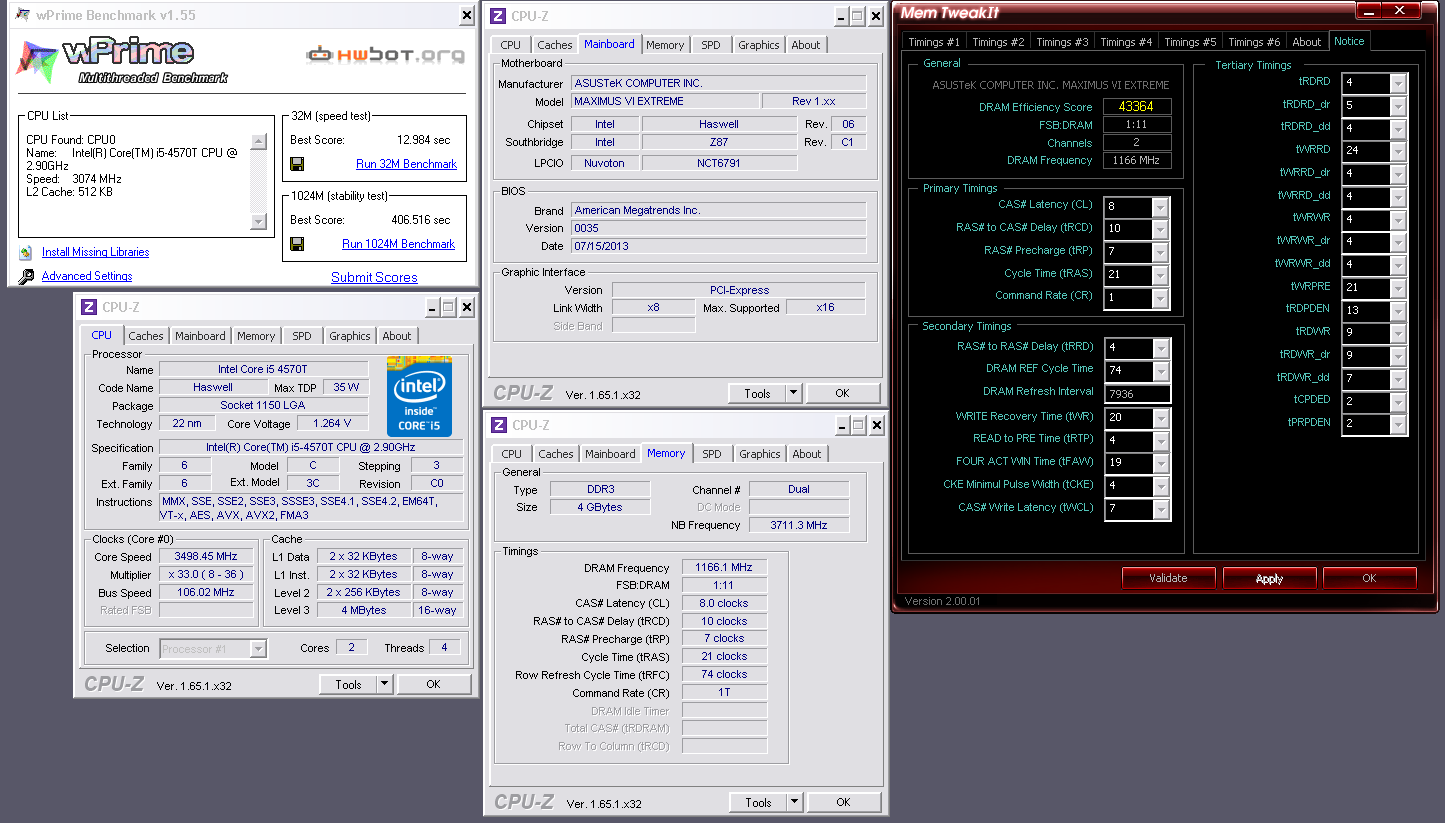Open Graphics tab in CPU-Z Memory window
1445x823 pixels.
(x=760, y=454)
